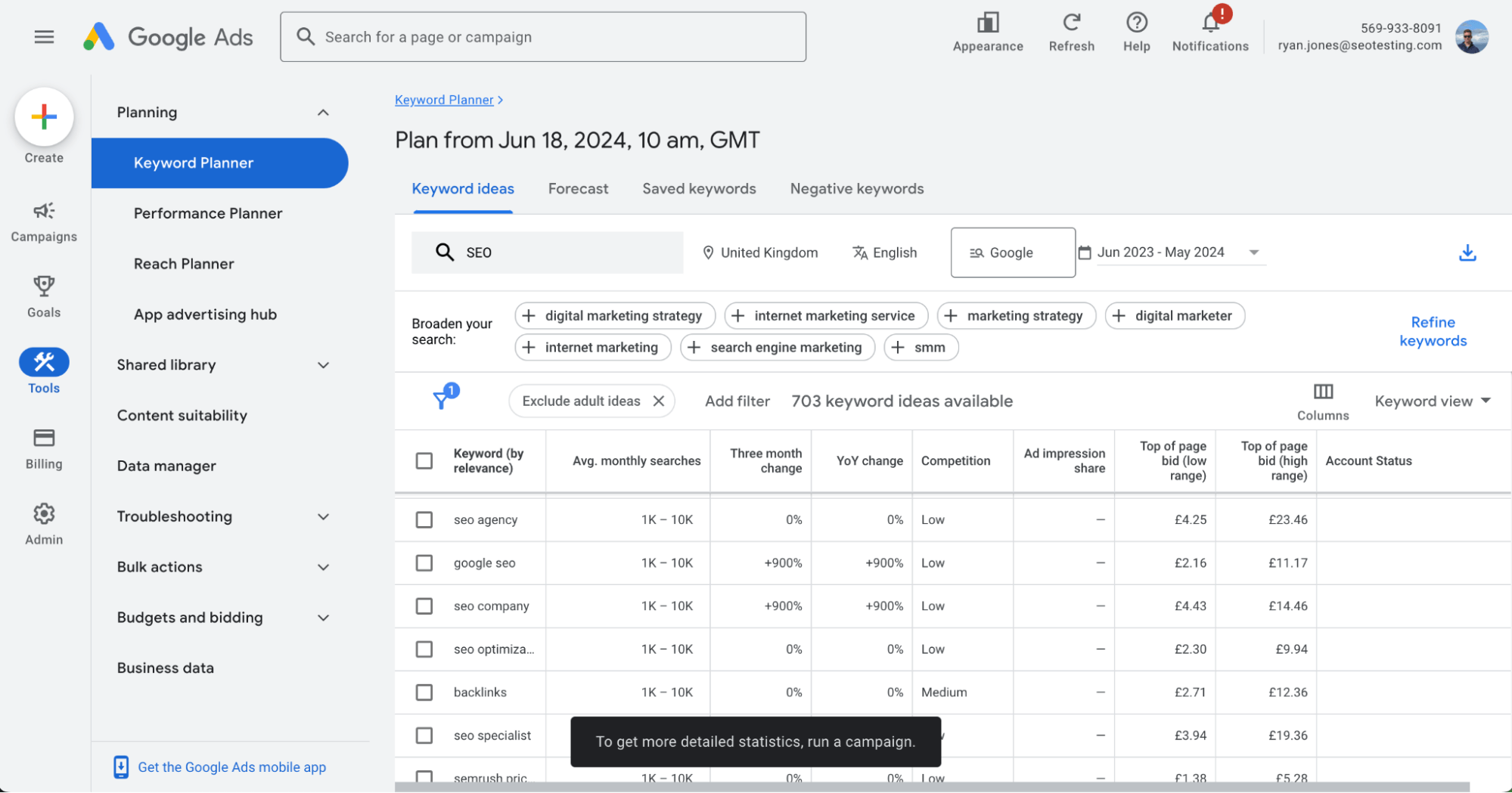
Task: Select all keywords with header checkbox
Action: [x=424, y=460]
